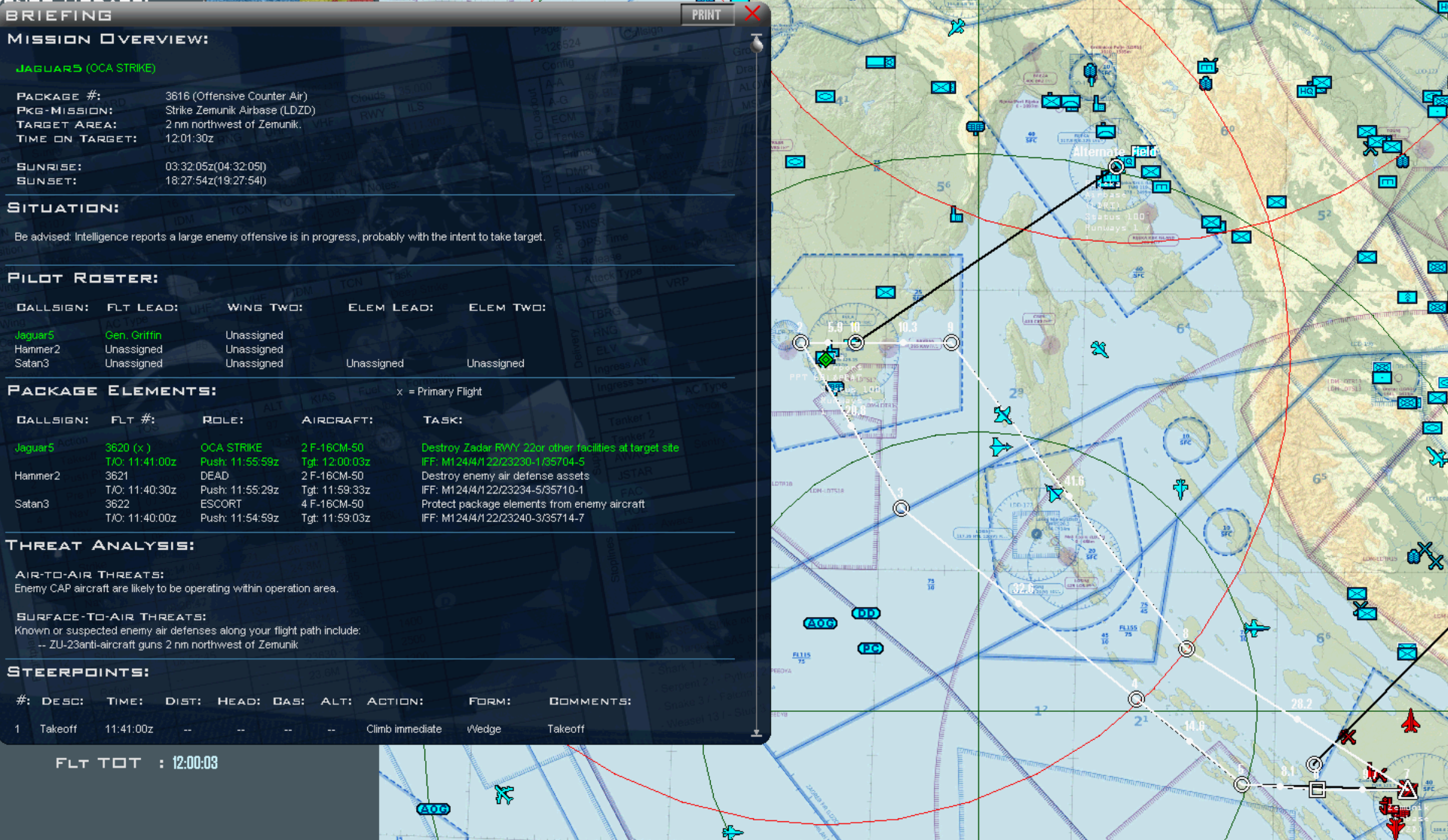The width and height of the screenshot is (1448, 840).
Task: Select the DD destroyer naval icon
Action: coord(866,613)
